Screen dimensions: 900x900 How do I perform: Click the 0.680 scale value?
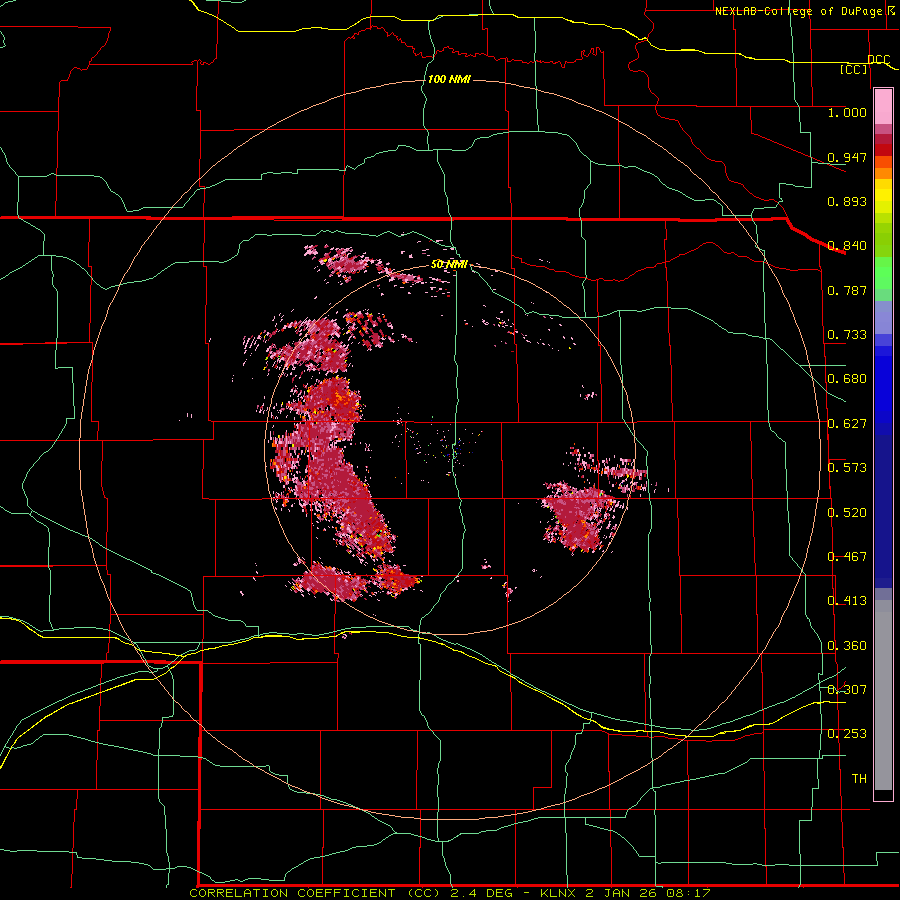tap(847, 379)
